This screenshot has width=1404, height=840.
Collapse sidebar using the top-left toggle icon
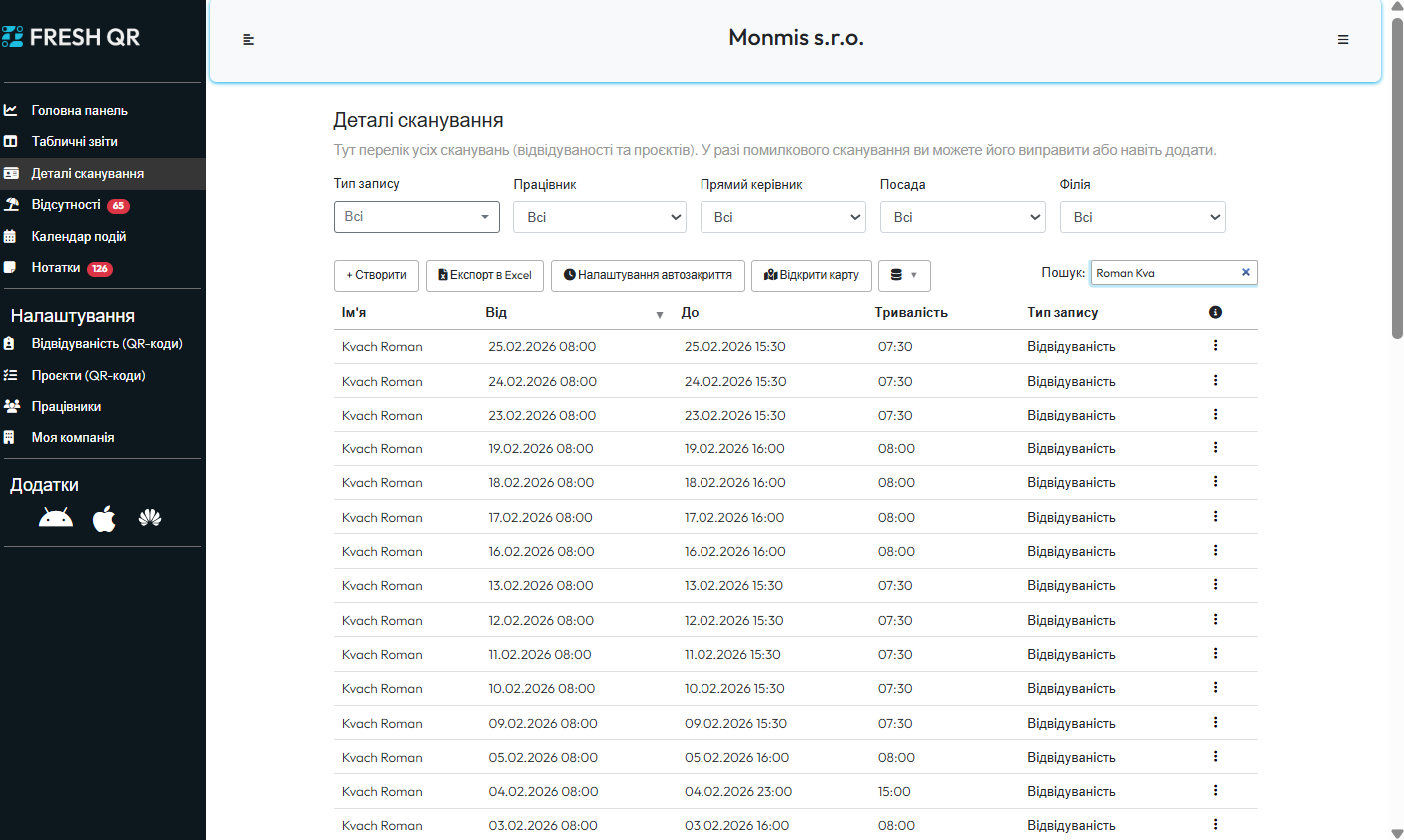(249, 40)
